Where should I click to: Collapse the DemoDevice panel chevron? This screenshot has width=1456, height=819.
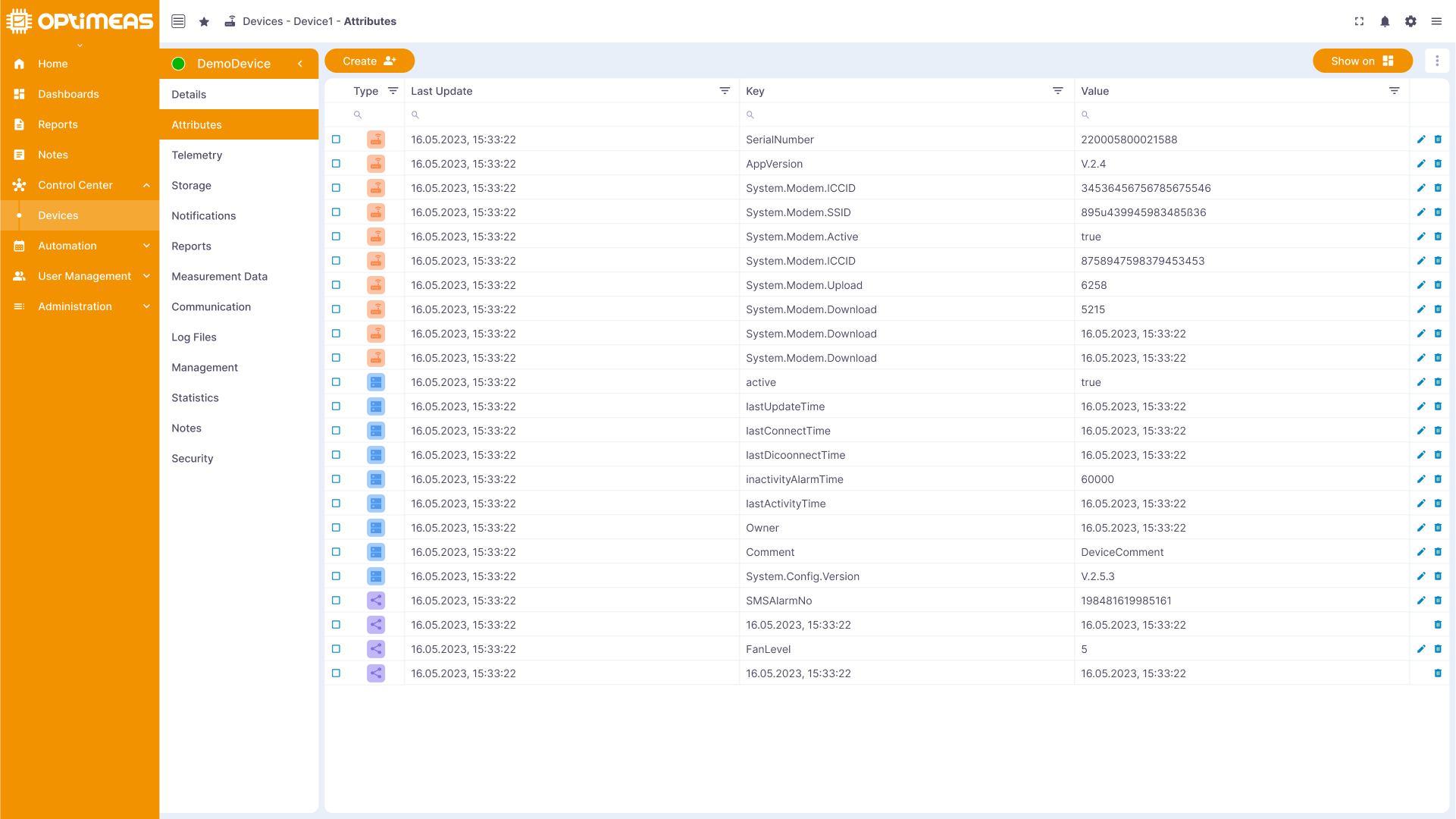pos(300,64)
